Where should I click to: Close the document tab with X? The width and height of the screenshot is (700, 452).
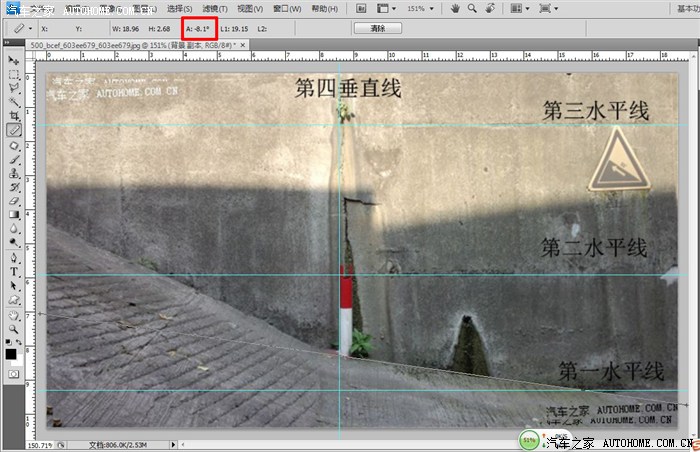click(243, 45)
